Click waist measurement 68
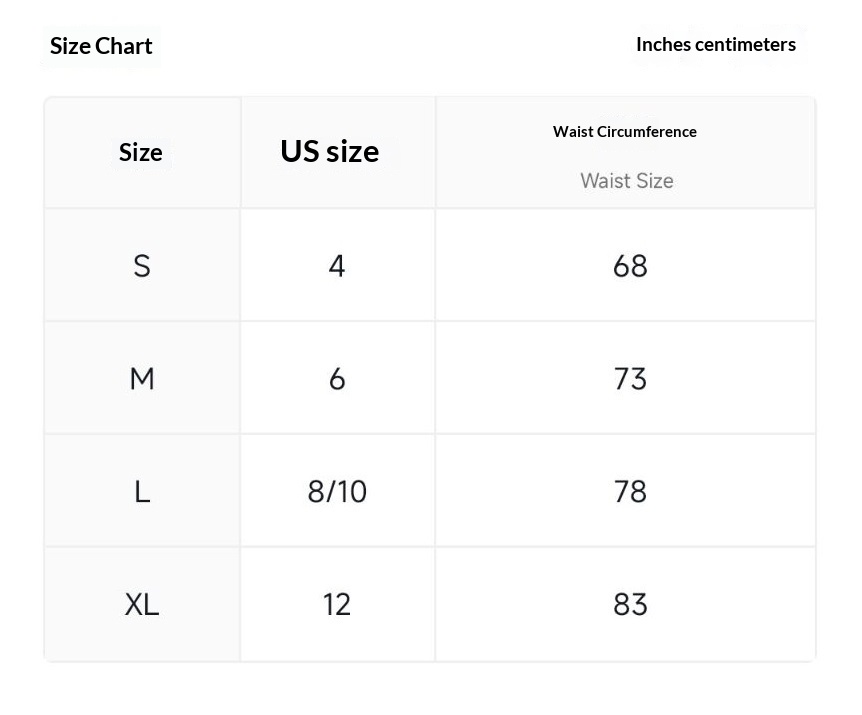The width and height of the screenshot is (862, 715). [x=630, y=266]
